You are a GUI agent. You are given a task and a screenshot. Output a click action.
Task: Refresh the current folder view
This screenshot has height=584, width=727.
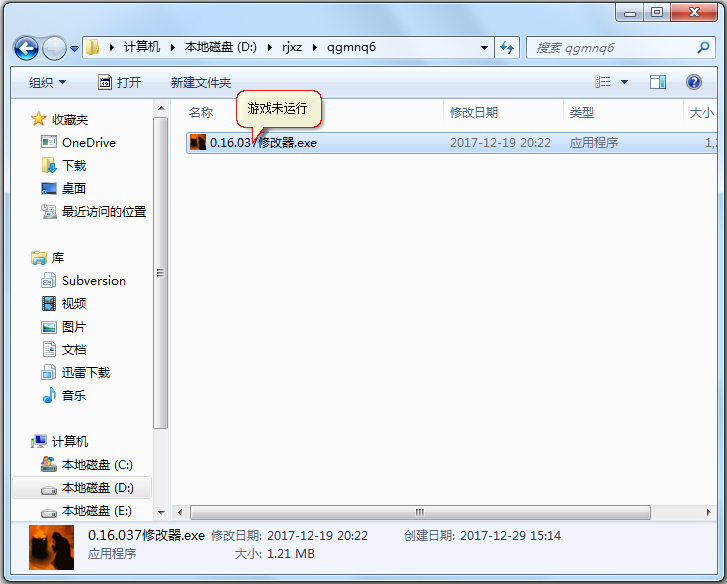(507, 48)
